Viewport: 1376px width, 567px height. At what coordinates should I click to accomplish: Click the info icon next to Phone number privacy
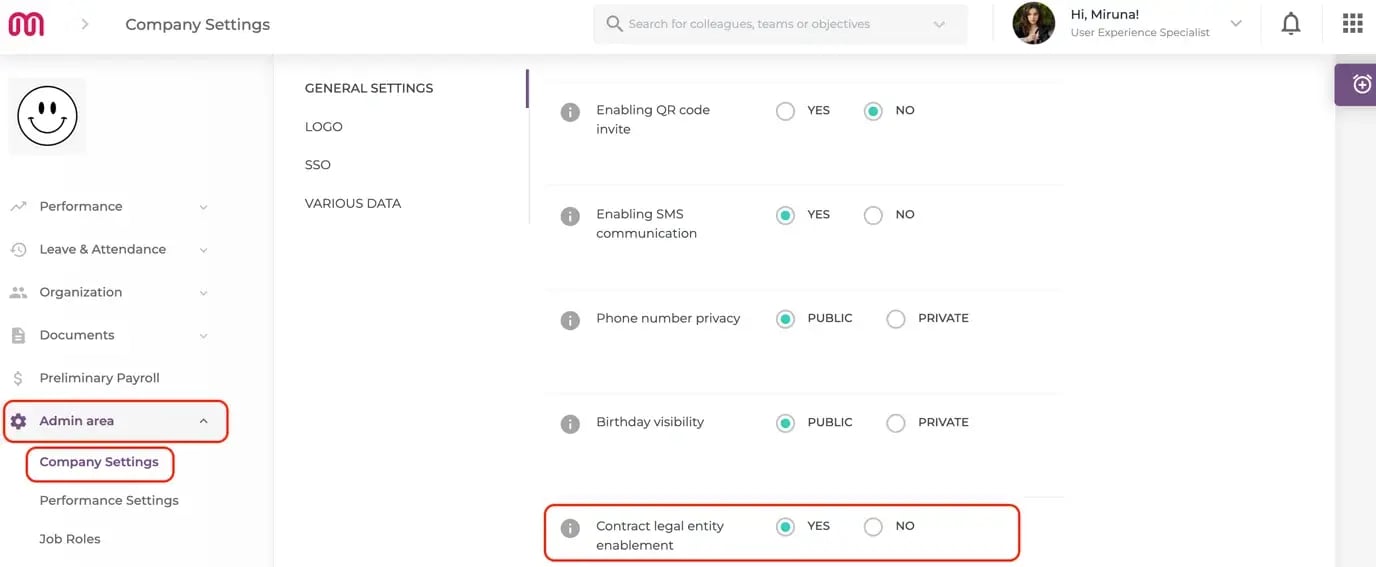pos(570,320)
